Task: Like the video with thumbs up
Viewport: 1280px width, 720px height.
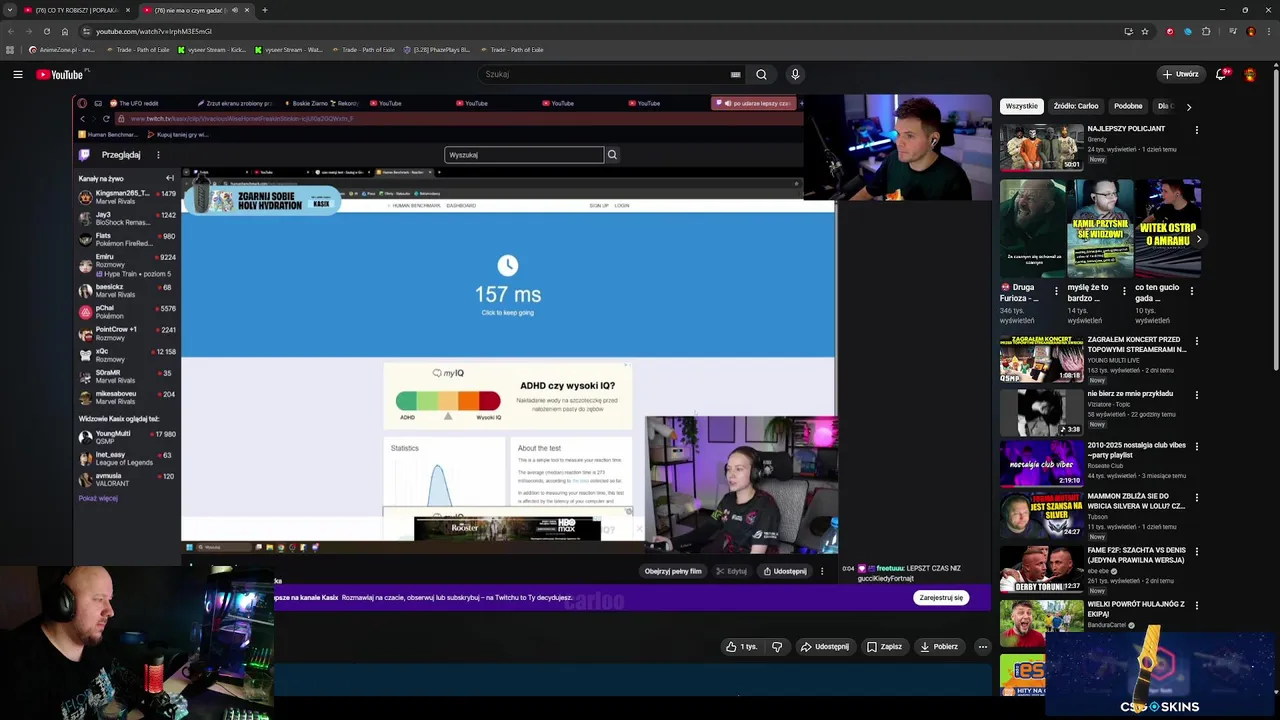Action: pos(742,647)
